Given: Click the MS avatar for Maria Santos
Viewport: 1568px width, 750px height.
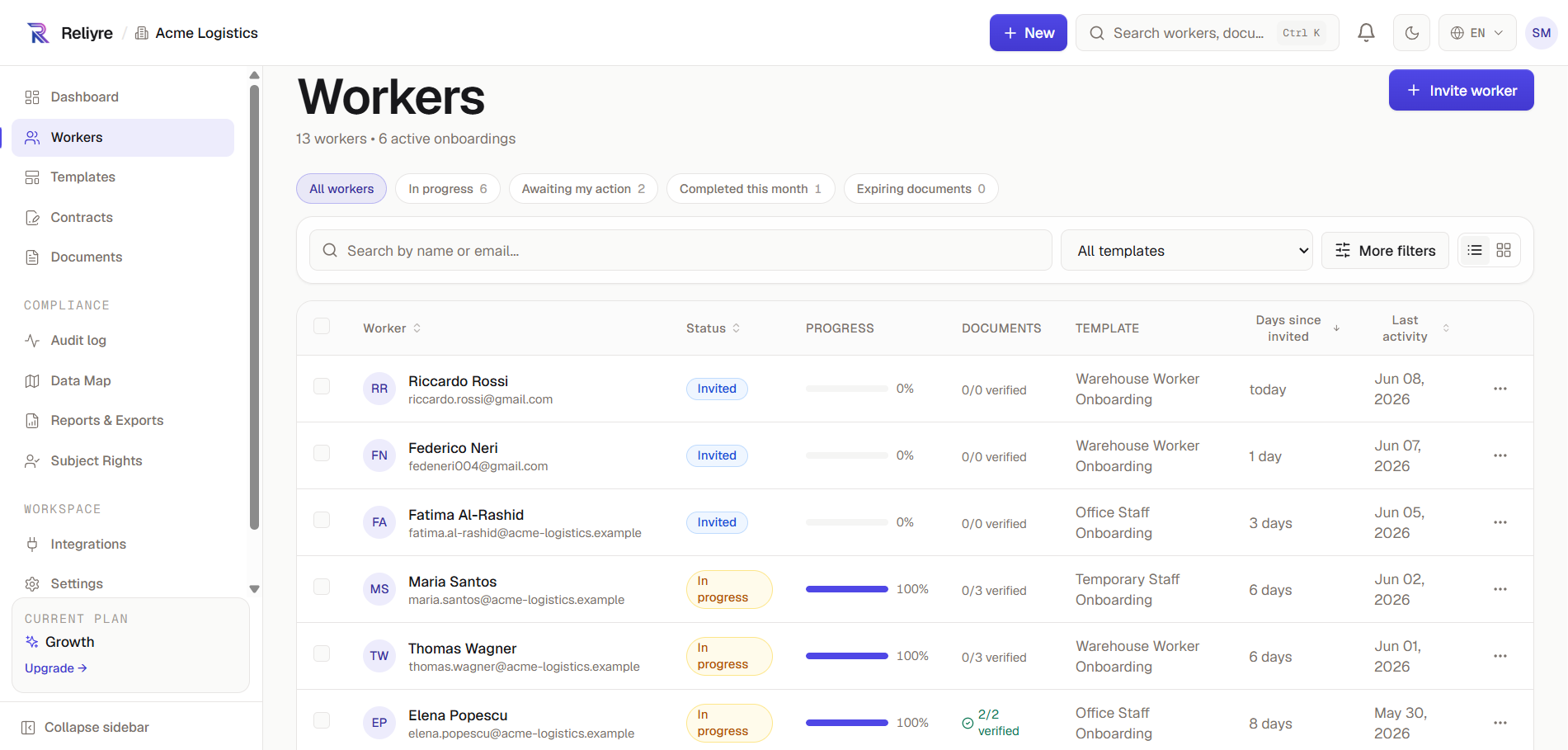Looking at the screenshot, I should 379,589.
